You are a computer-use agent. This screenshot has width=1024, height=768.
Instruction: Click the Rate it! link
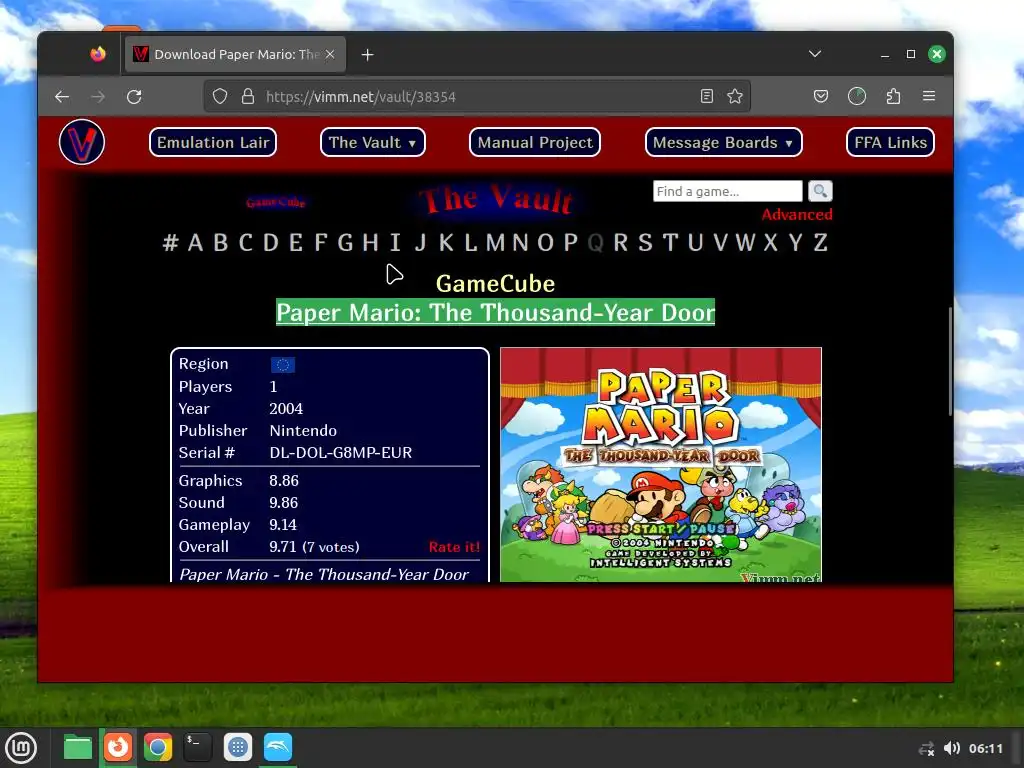point(454,547)
